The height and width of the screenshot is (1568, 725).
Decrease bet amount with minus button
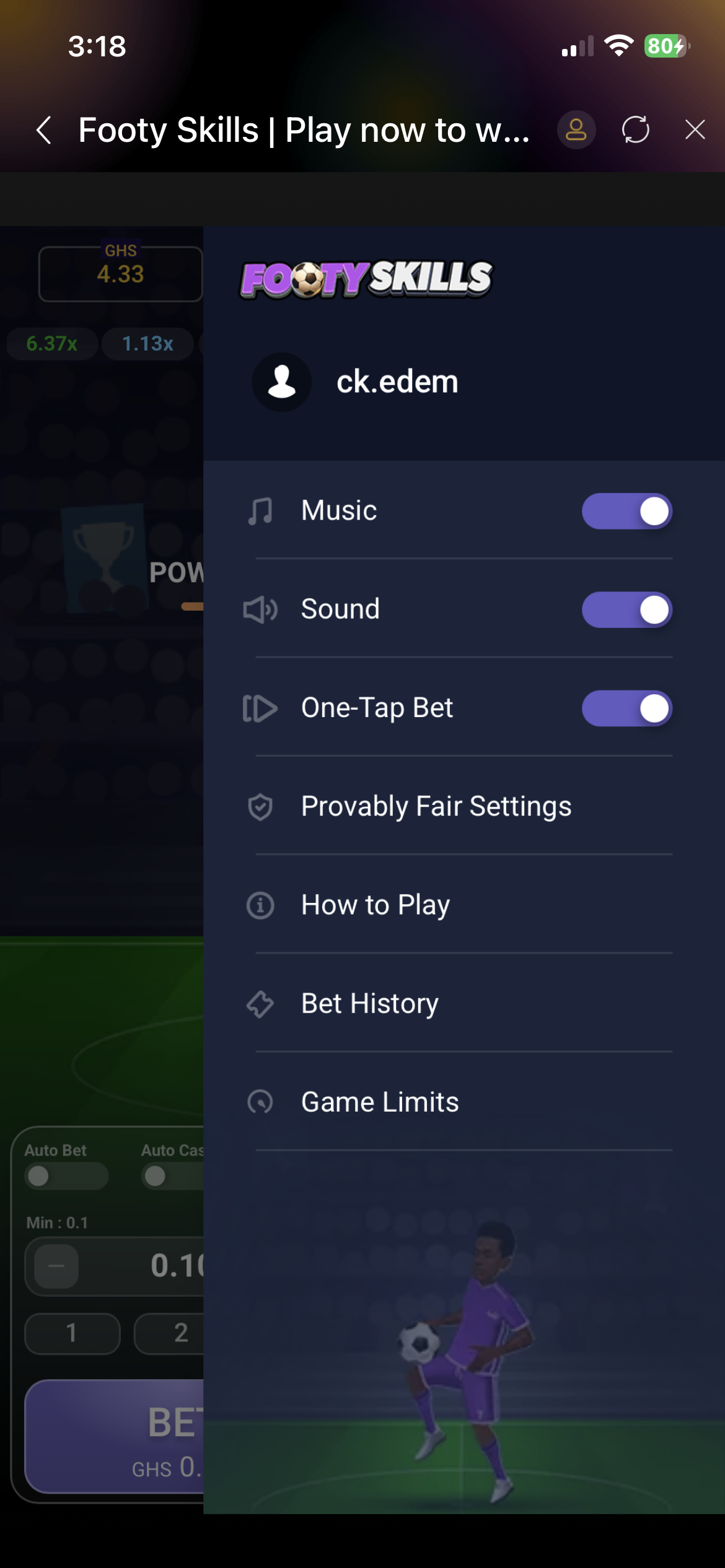56,1266
